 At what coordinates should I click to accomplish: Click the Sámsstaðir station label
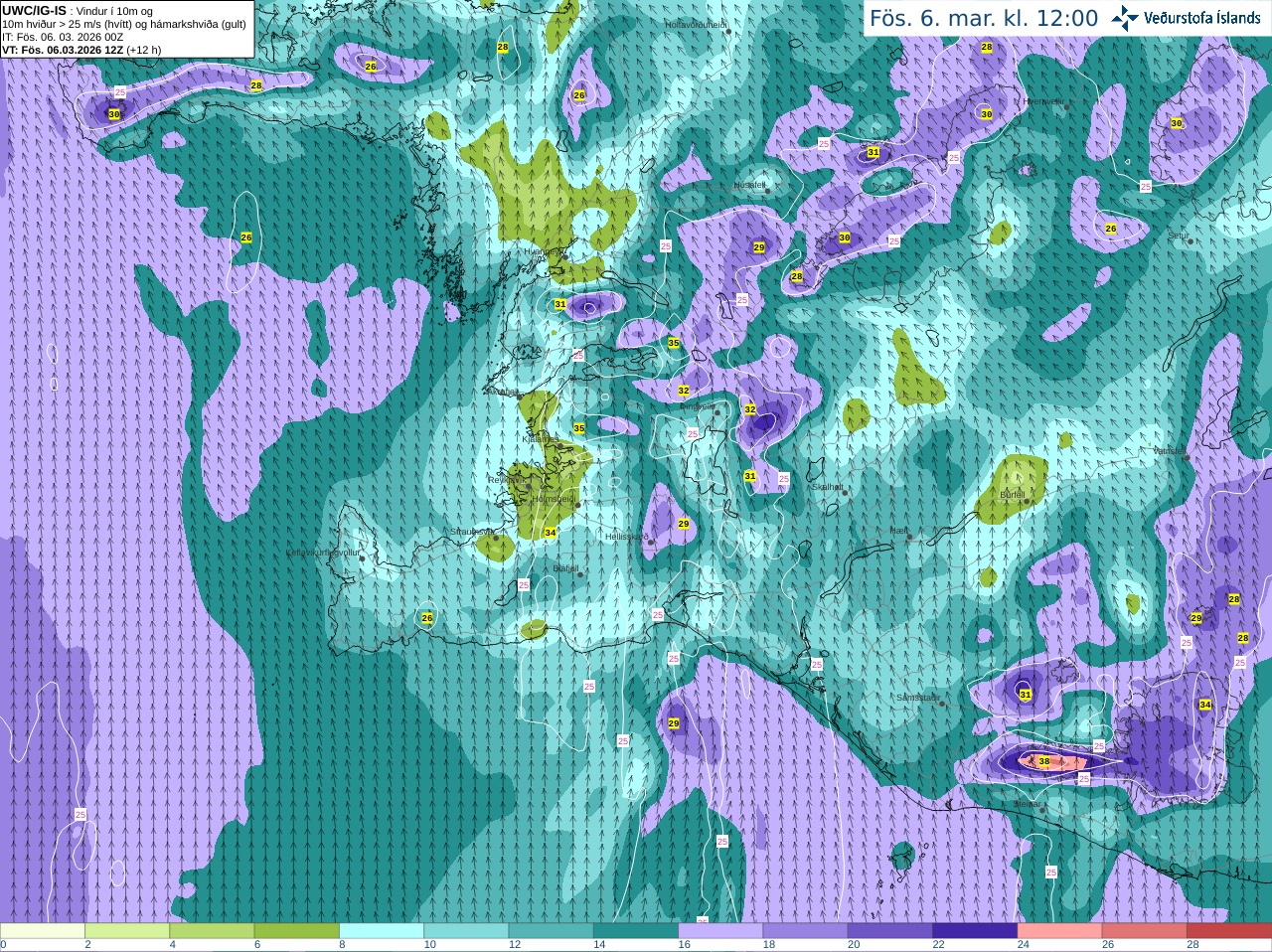(x=917, y=698)
